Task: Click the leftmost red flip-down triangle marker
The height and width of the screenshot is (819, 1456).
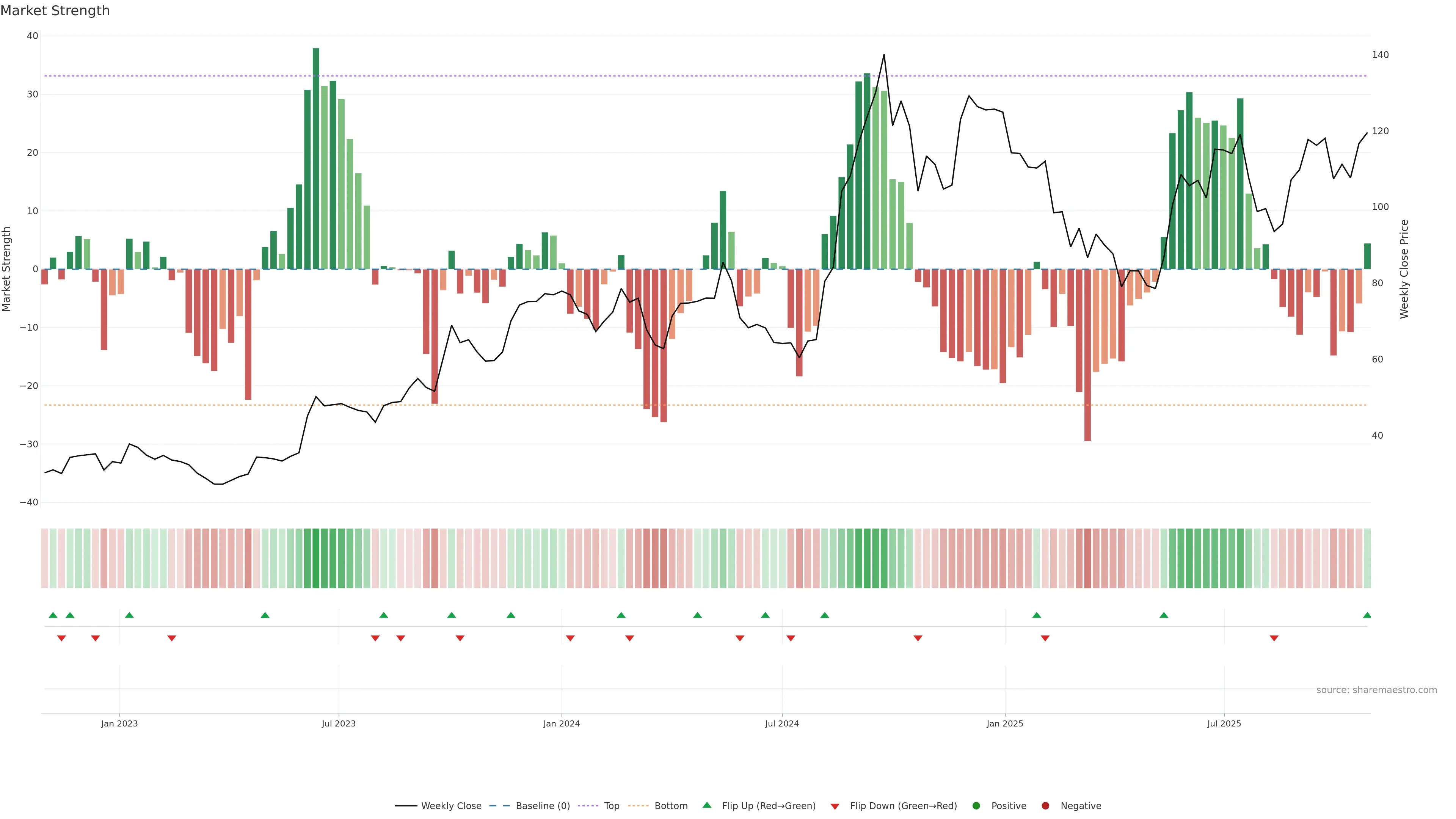Action: pos(61,638)
